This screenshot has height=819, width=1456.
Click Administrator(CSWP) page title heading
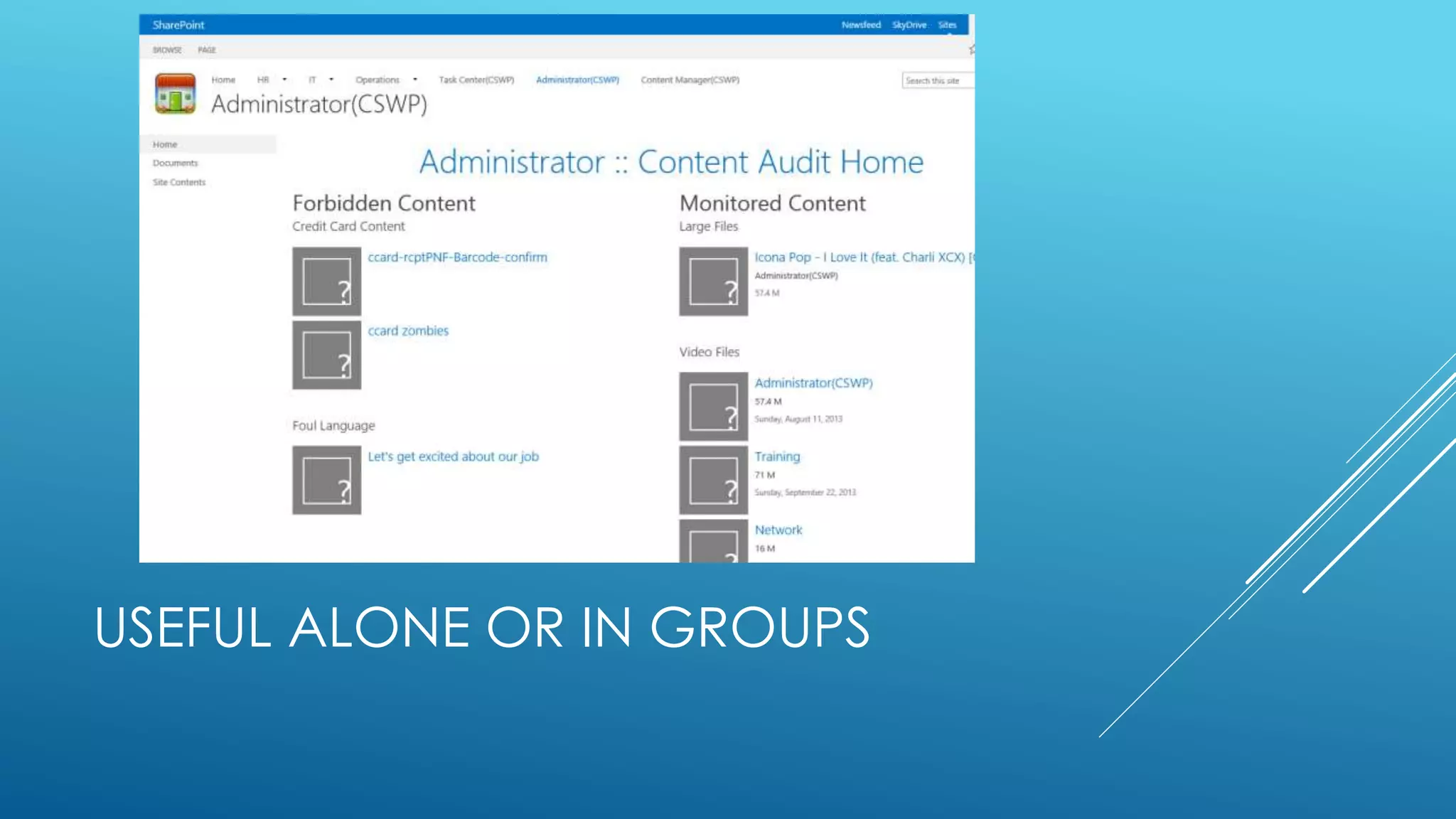(x=319, y=105)
